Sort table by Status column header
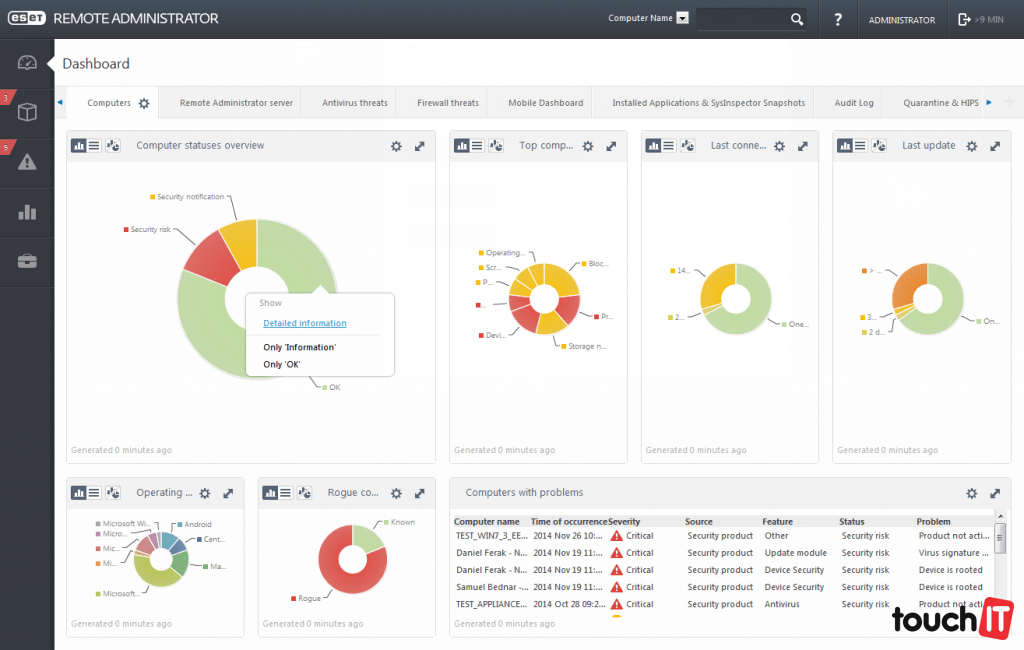 (852, 521)
